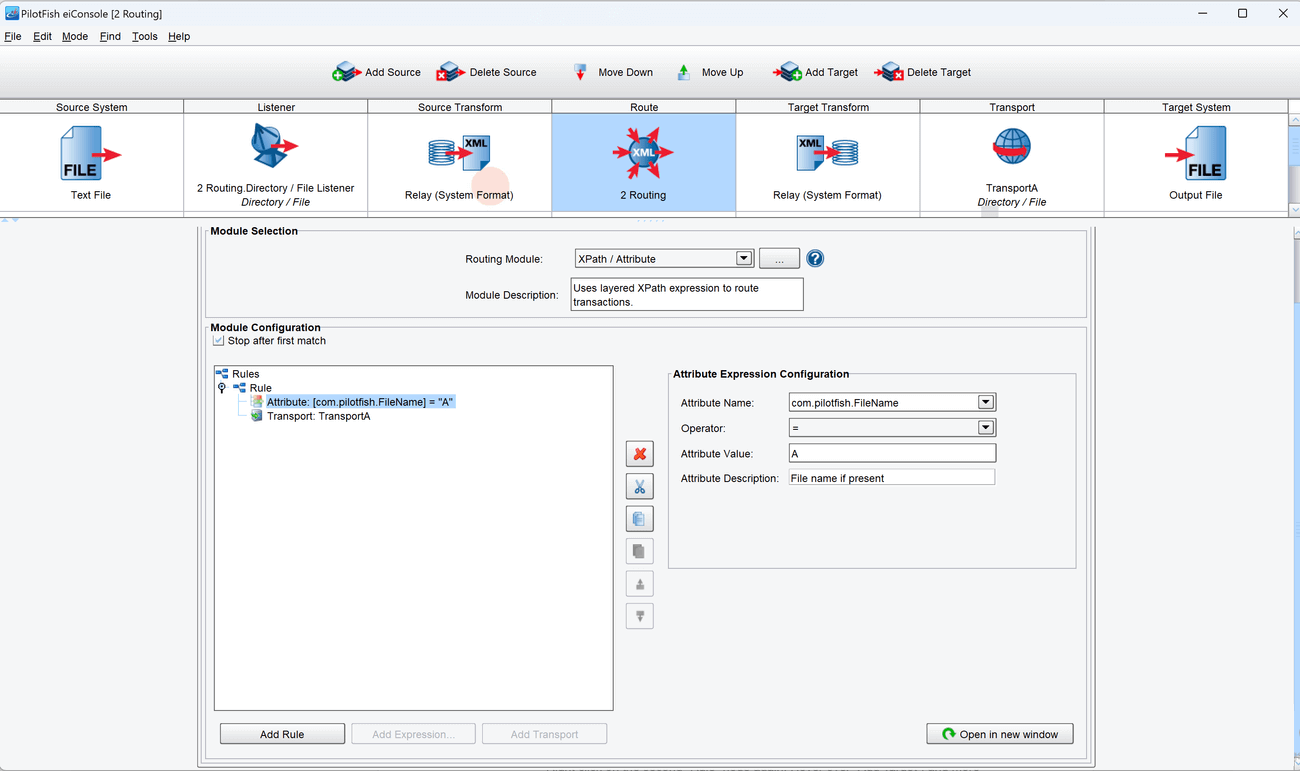Click the disabled paste icon

pos(640,551)
